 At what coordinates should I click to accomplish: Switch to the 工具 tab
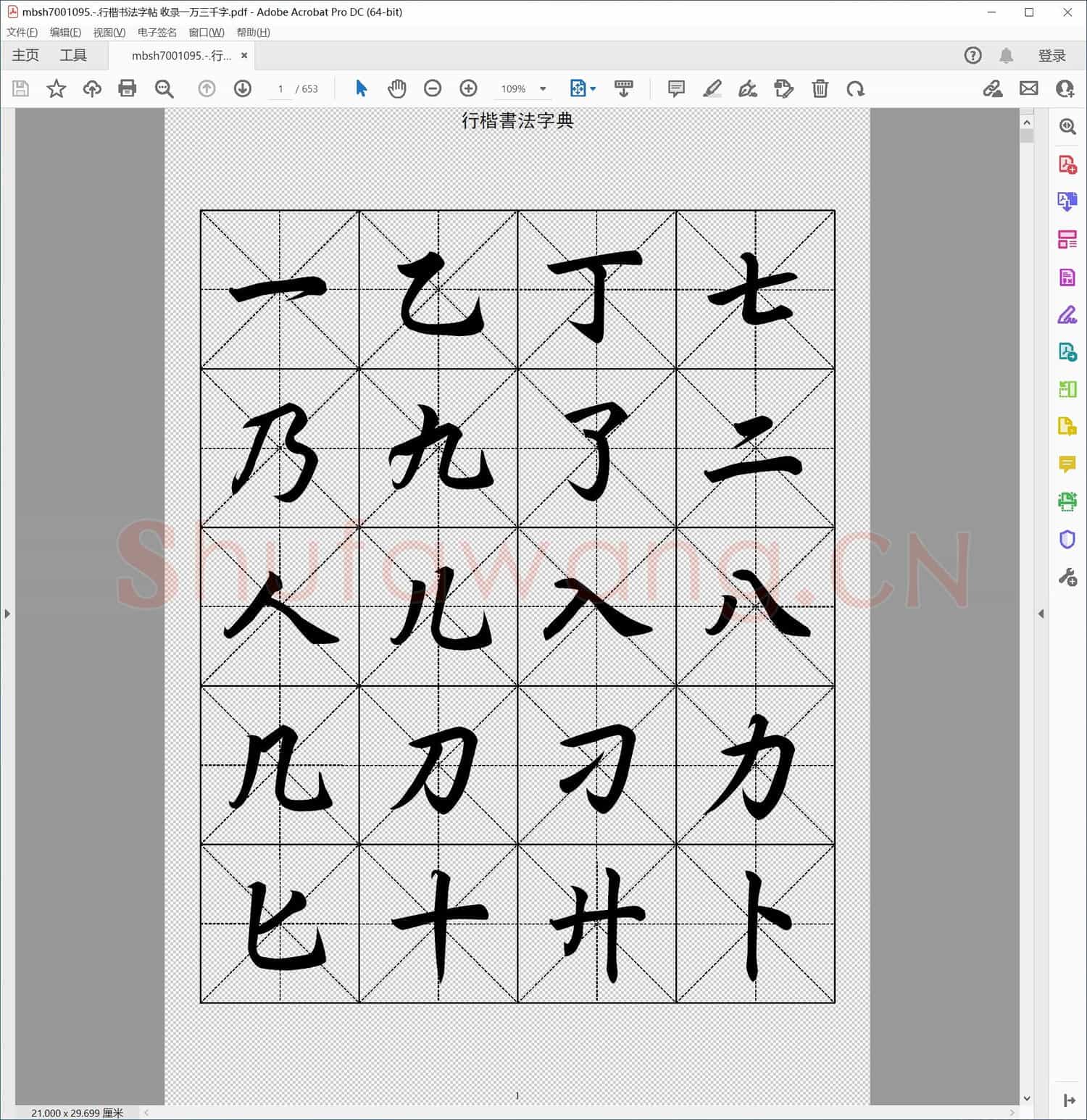[x=73, y=55]
